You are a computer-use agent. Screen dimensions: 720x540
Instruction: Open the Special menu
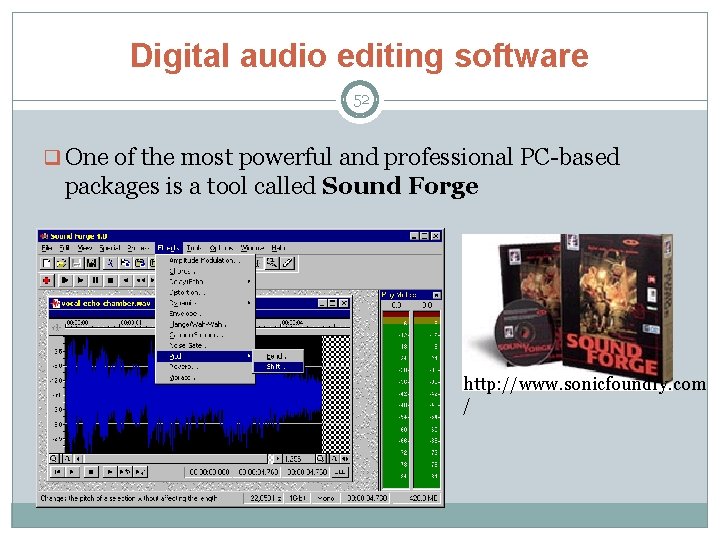(x=110, y=248)
